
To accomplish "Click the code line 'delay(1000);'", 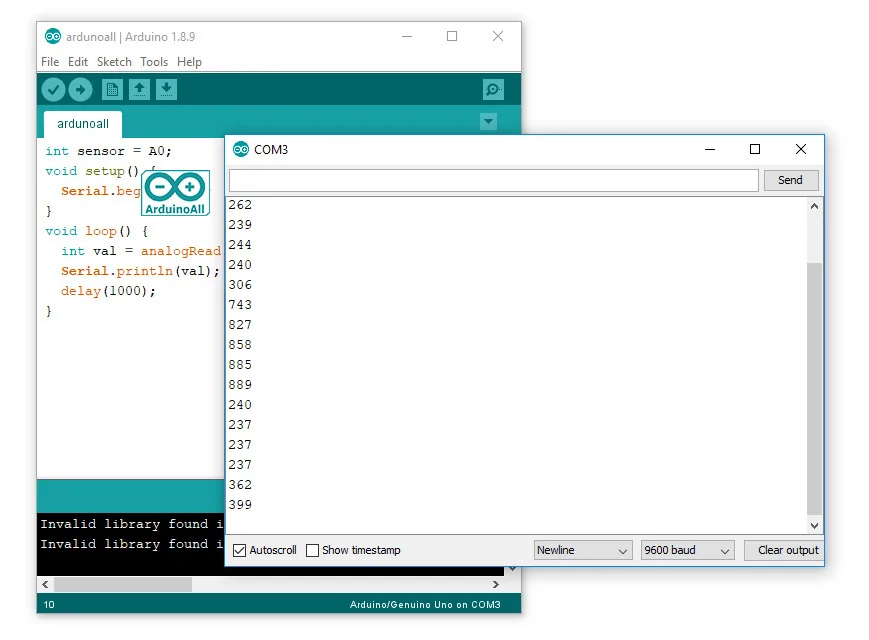I will coord(108,291).
